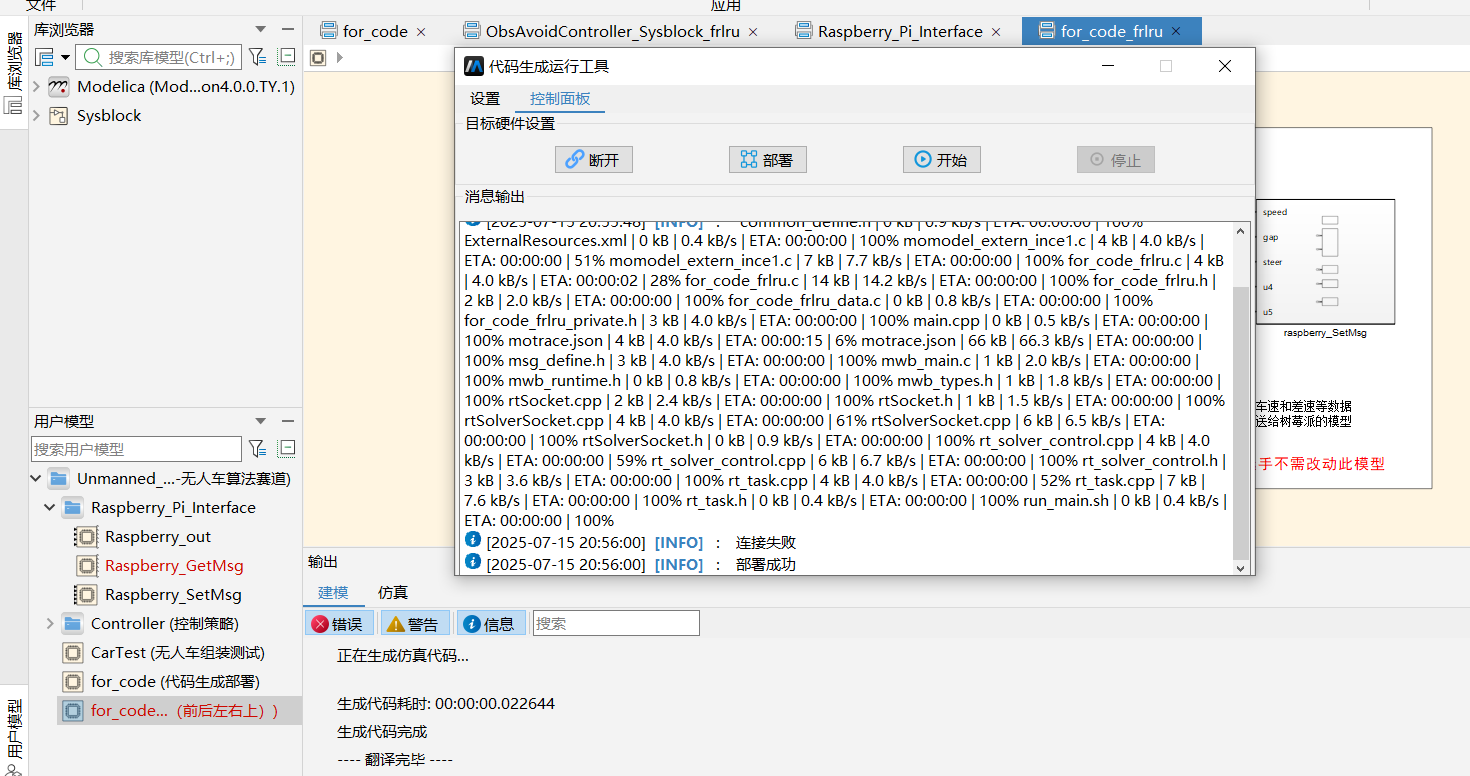Minimize the library browser panel

click(288, 30)
